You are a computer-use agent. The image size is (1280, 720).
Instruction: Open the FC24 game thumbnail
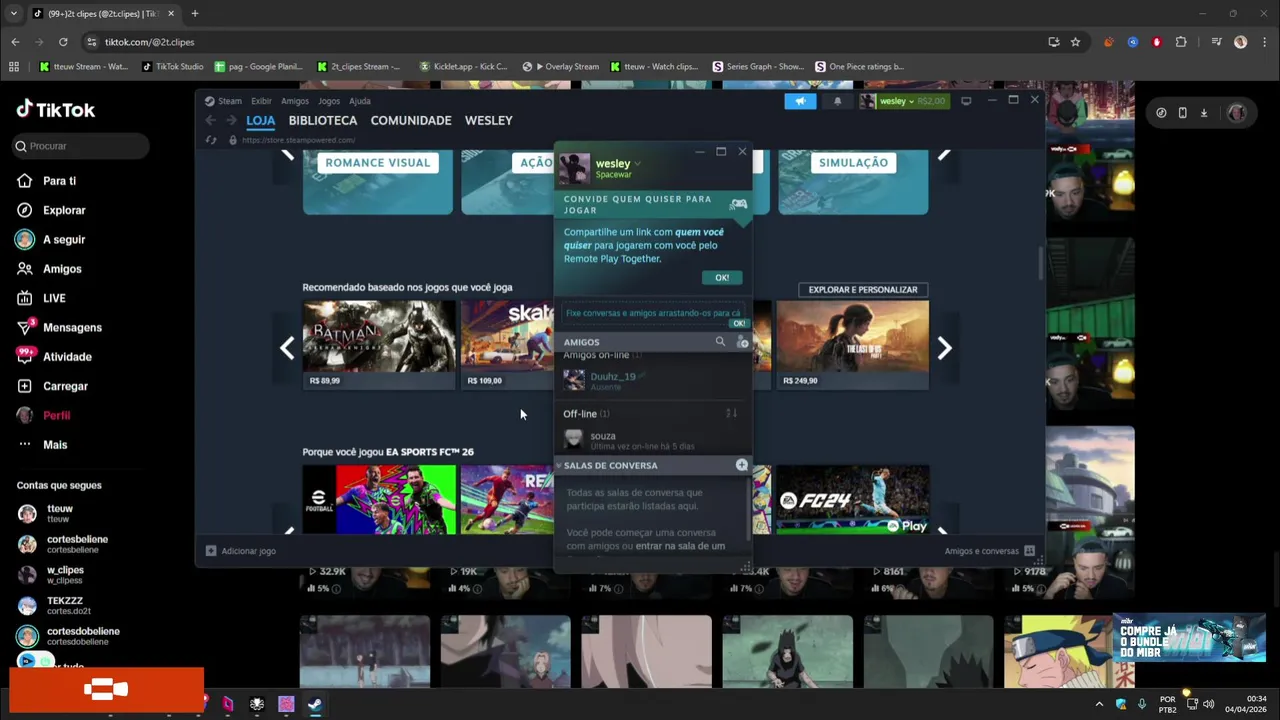853,499
